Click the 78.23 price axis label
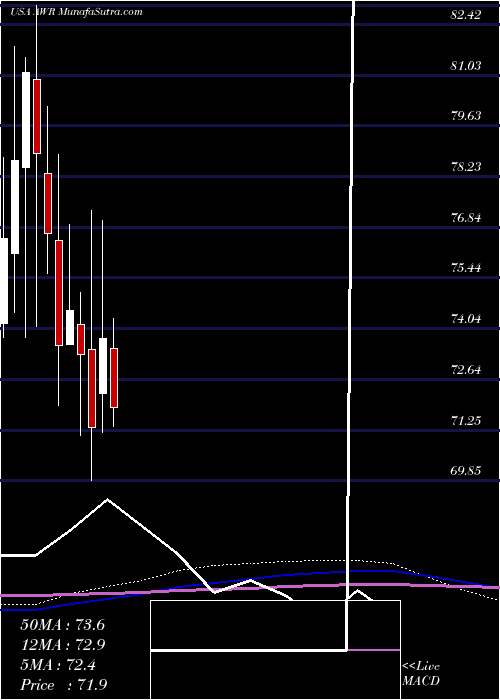The height and width of the screenshot is (700, 500). (466, 167)
